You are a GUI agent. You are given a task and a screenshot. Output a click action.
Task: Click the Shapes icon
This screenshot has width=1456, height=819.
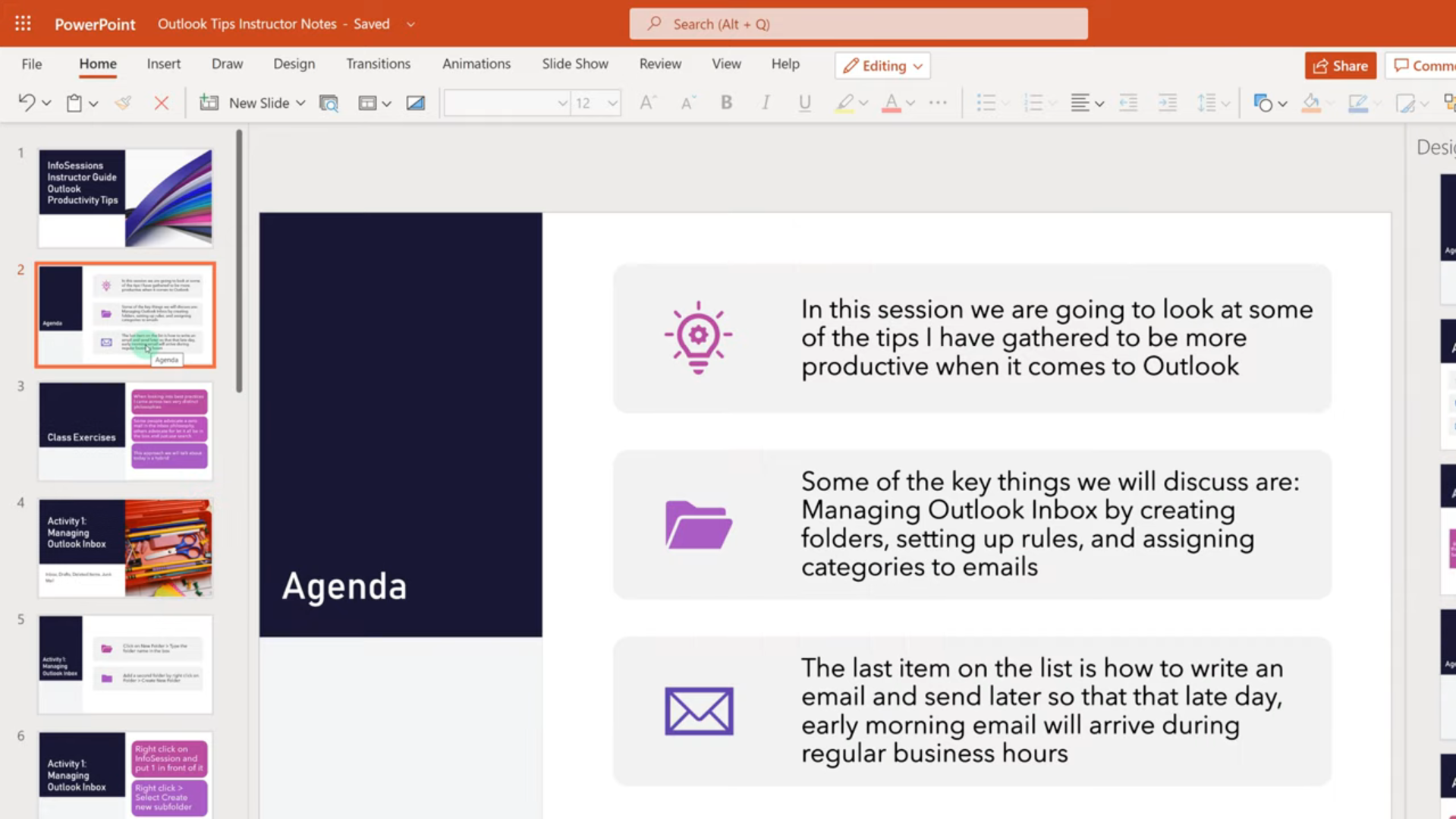[x=1263, y=102]
